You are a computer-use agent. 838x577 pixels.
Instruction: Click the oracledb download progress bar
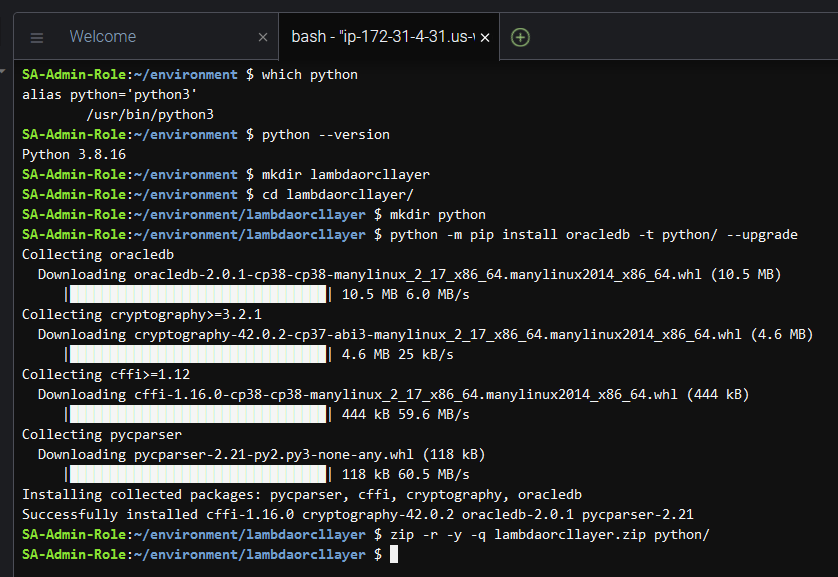[x=198, y=294]
